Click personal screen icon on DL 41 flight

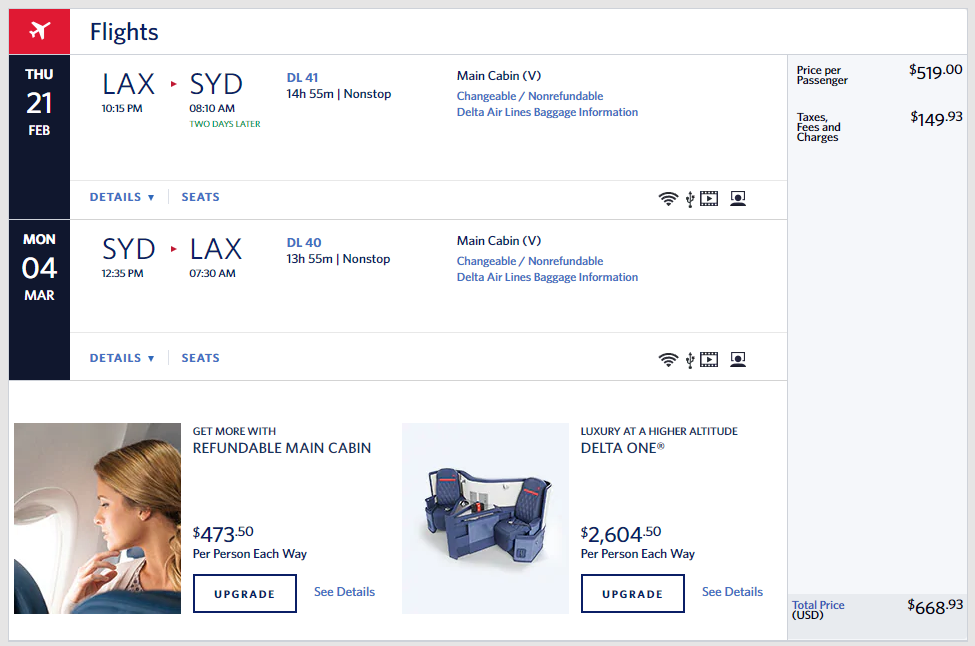click(738, 198)
